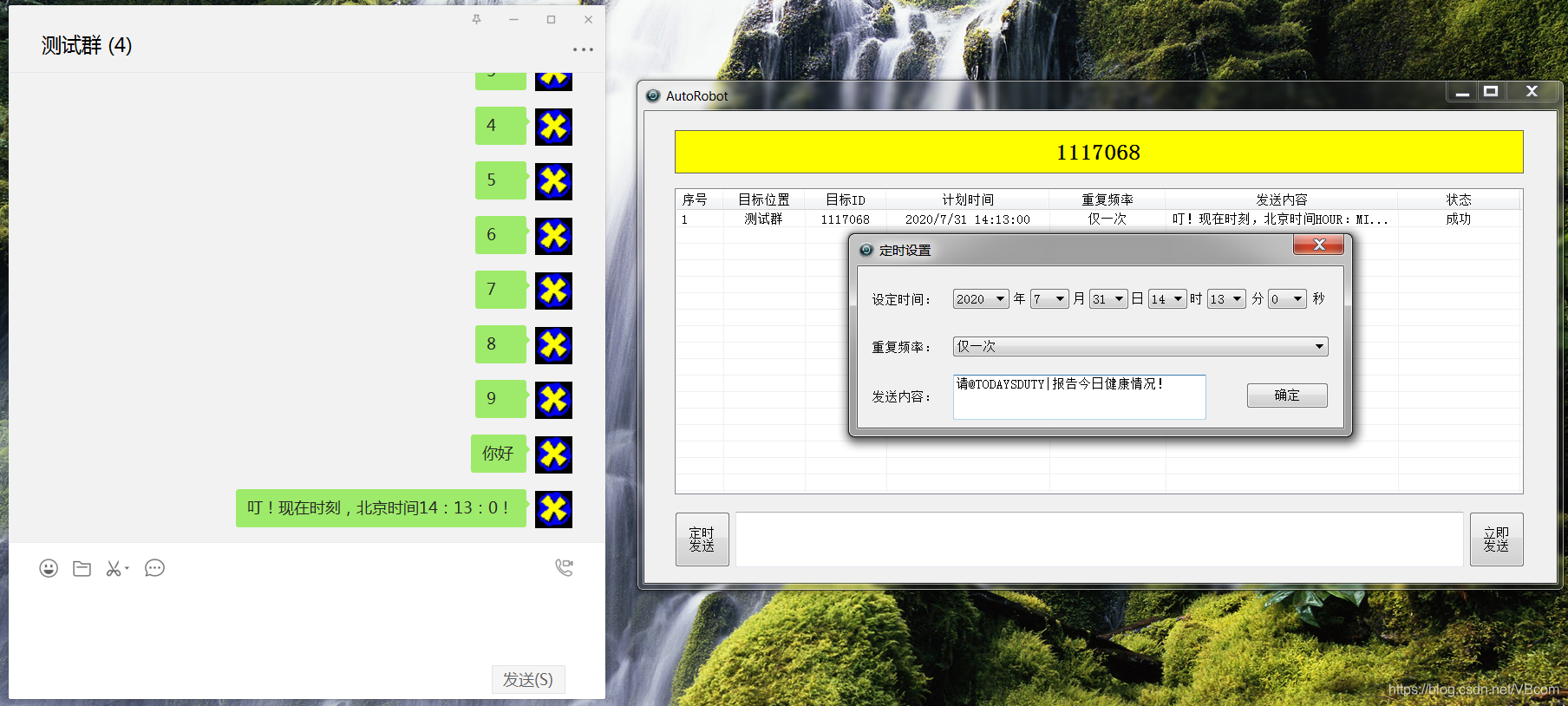Click the green message bubble 8
Screen dimensions: 1568x706
pos(501,344)
